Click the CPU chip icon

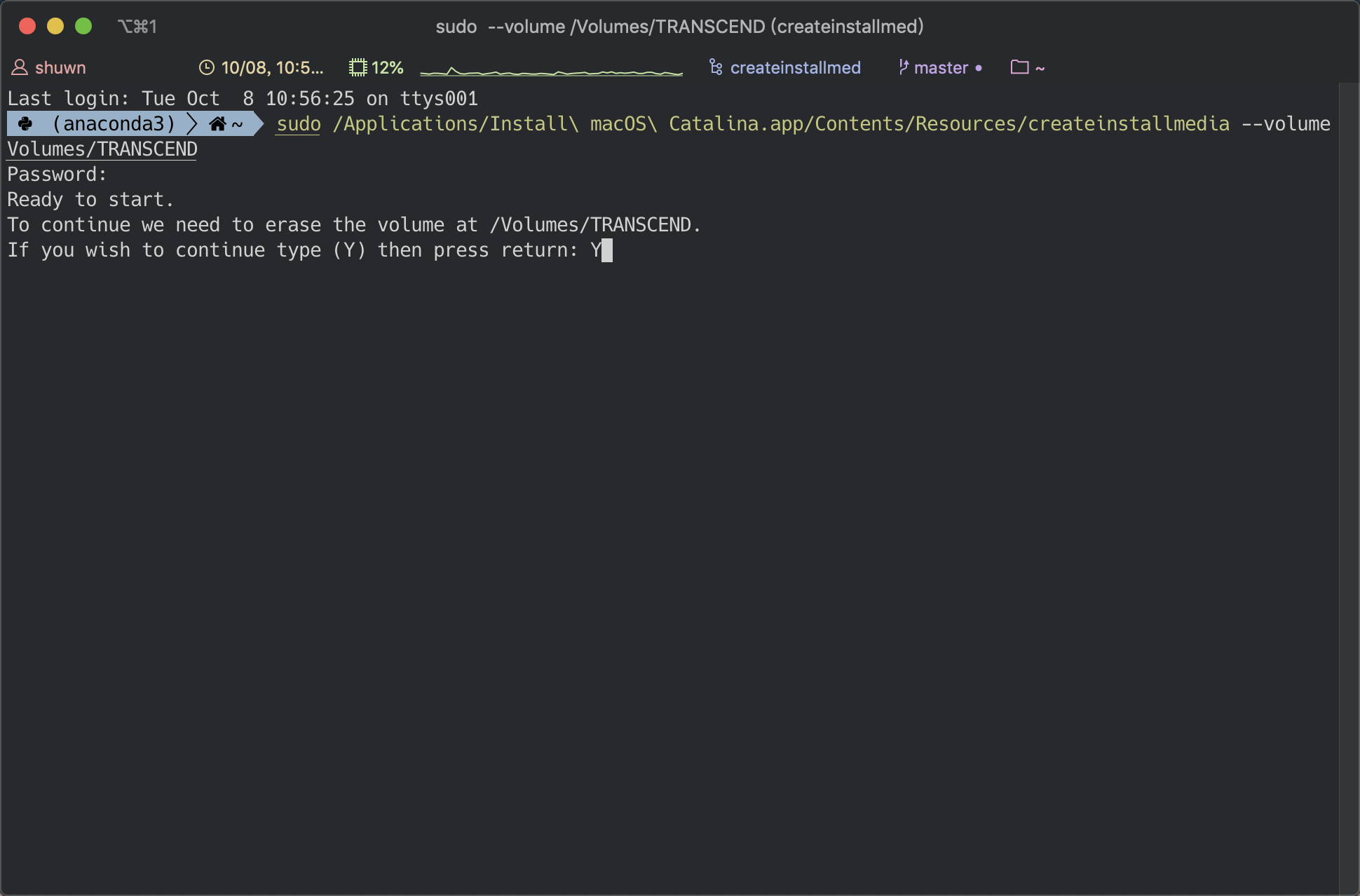pyautogui.click(x=358, y=67)
